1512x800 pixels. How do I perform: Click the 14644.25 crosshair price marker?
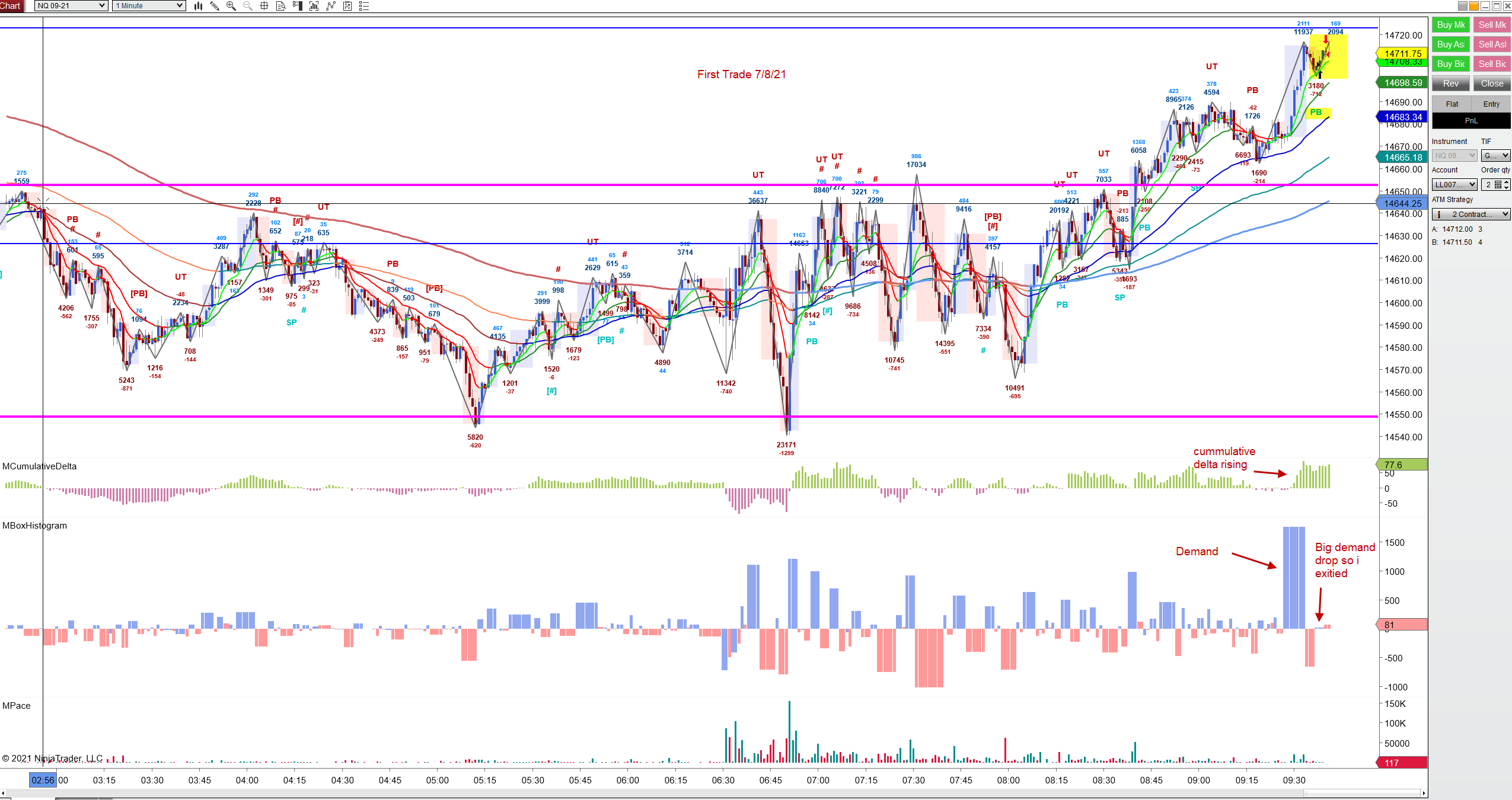tap(1401, 204)
